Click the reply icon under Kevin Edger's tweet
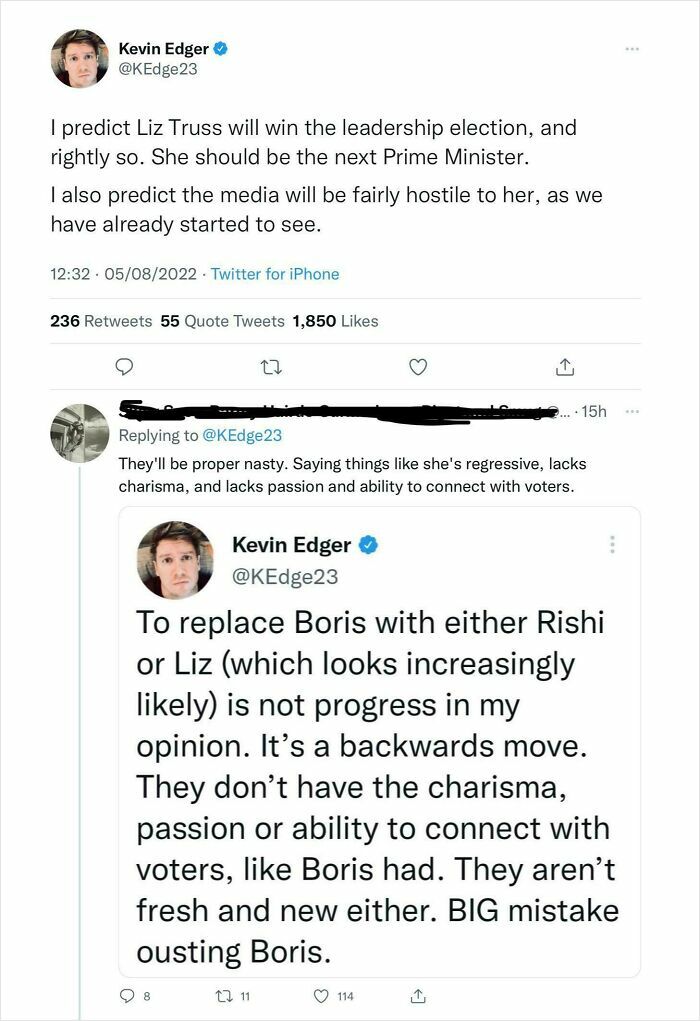This screenshot has width=700, height=1021. [x=122, y=367]
